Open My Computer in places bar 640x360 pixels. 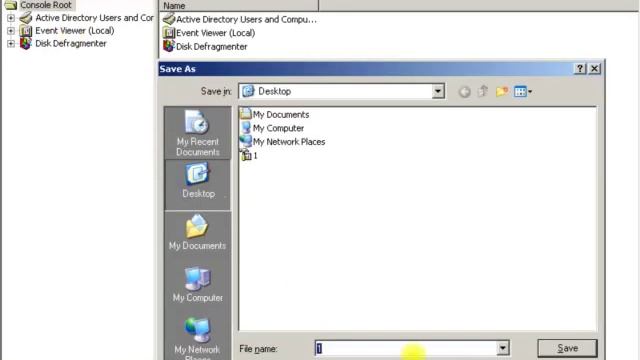click(198, 284)
